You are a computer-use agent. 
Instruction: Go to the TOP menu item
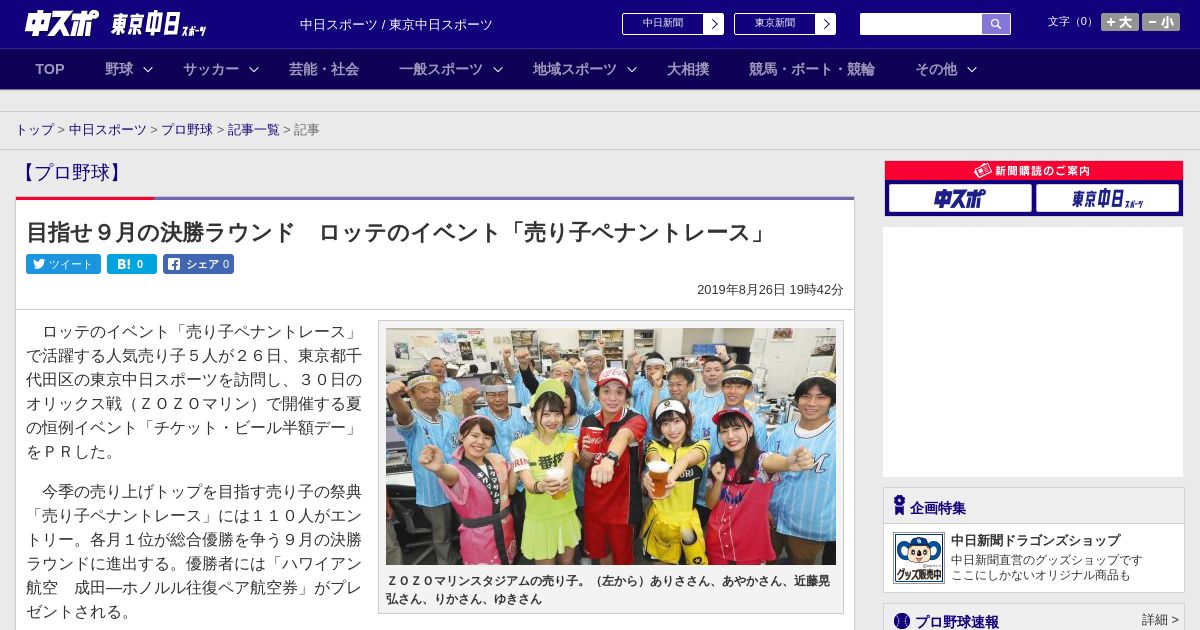coord(50,69)
